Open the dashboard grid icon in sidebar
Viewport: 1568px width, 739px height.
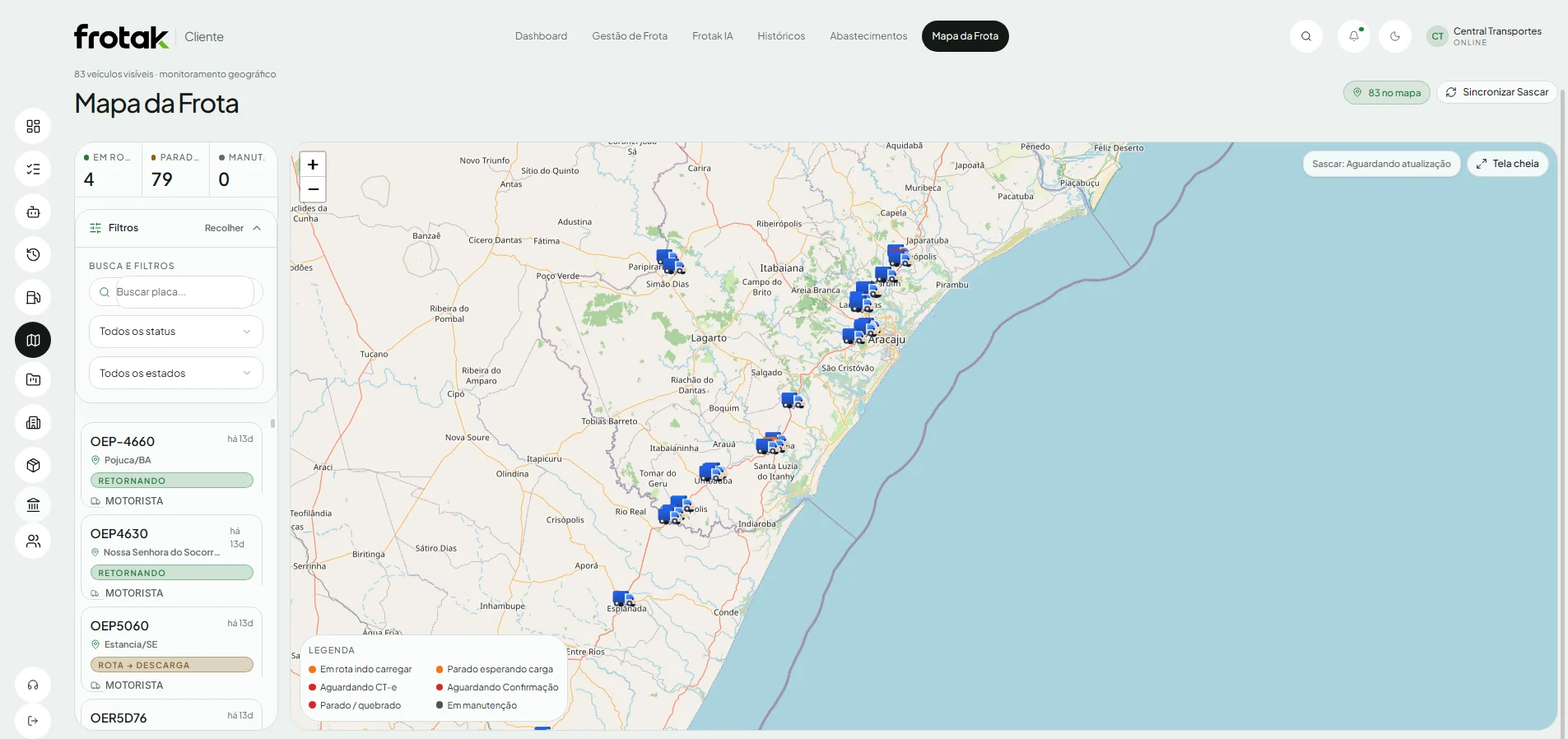(33, 127)
